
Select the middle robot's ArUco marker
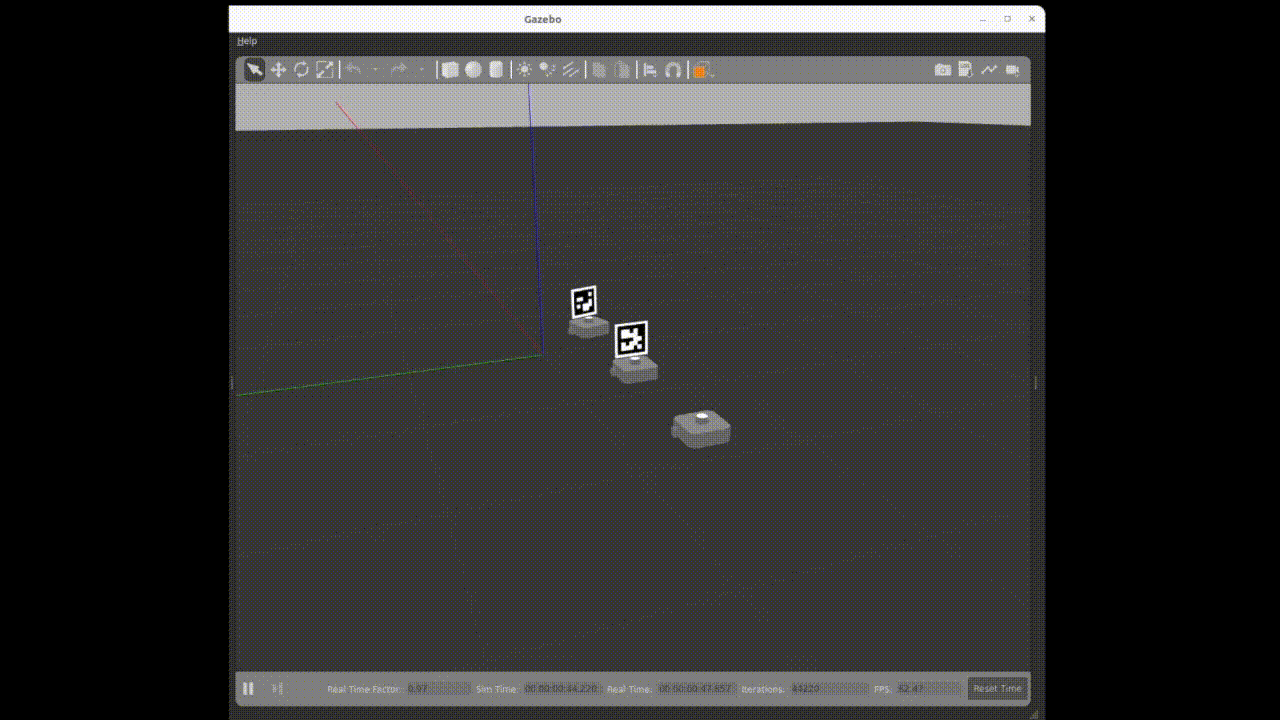click(x=631, y=339)
